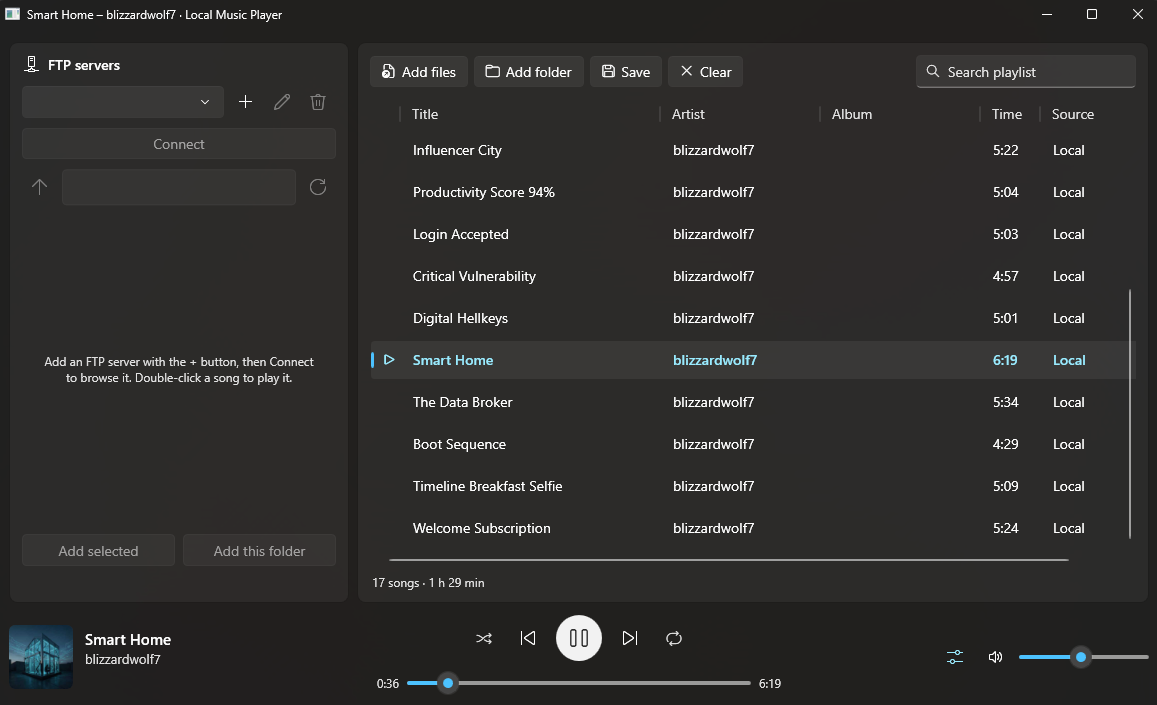Click the 17 songs status text

[x=428, y=582]
